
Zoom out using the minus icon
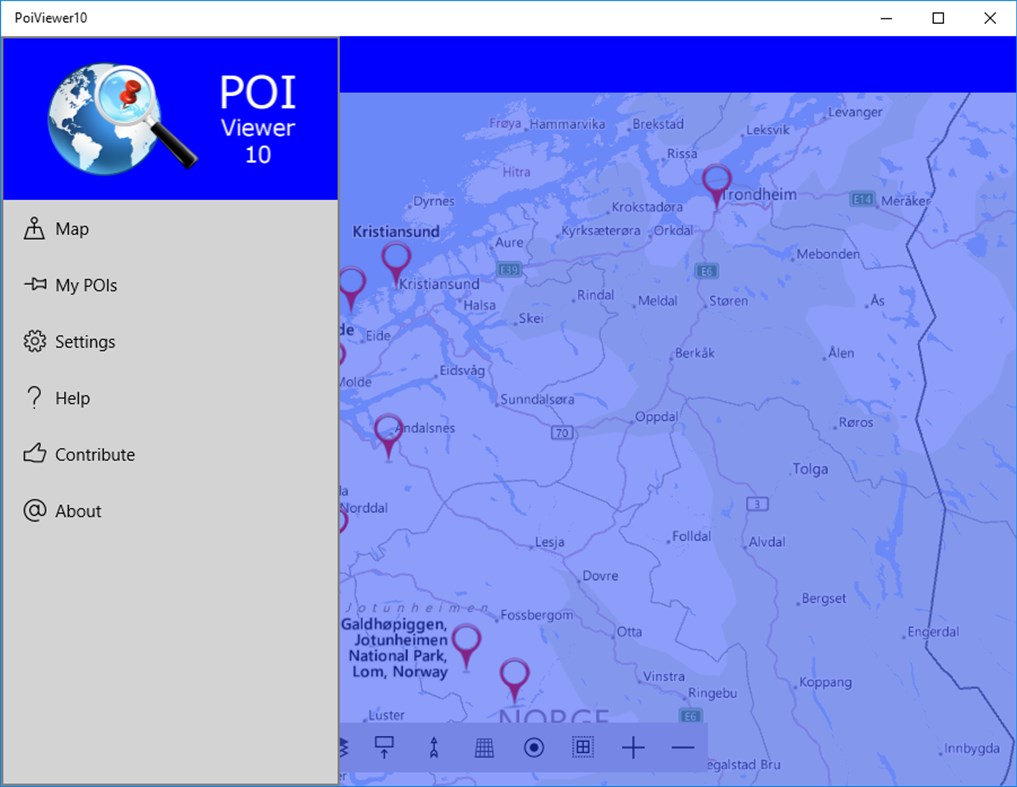click(x=683, y=747)
